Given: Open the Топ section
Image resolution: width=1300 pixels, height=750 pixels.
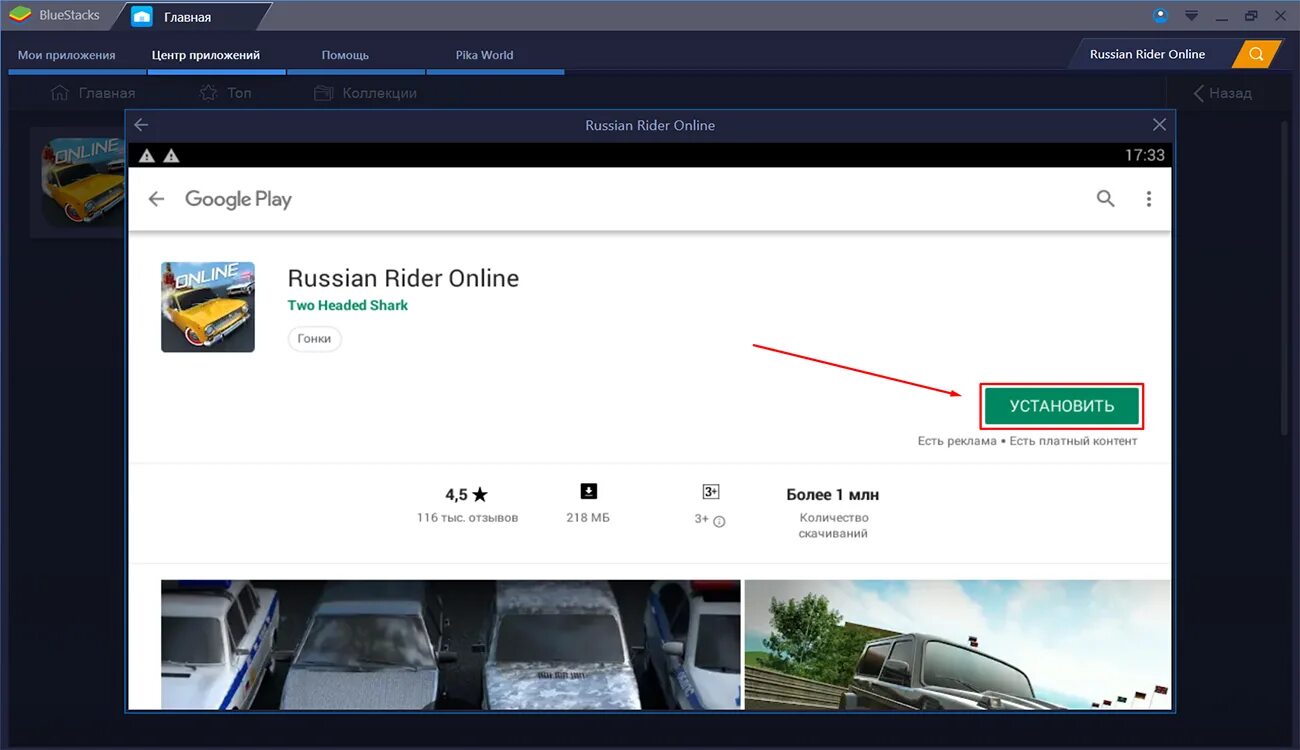Looking at the screenshot, I should (x=226, y=93).
